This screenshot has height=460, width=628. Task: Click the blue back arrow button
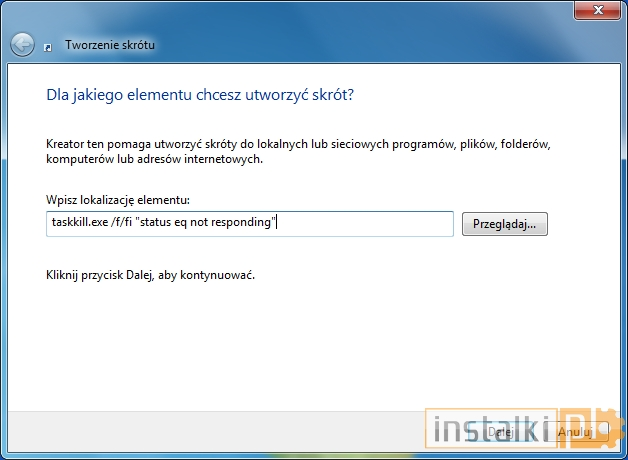22,45
